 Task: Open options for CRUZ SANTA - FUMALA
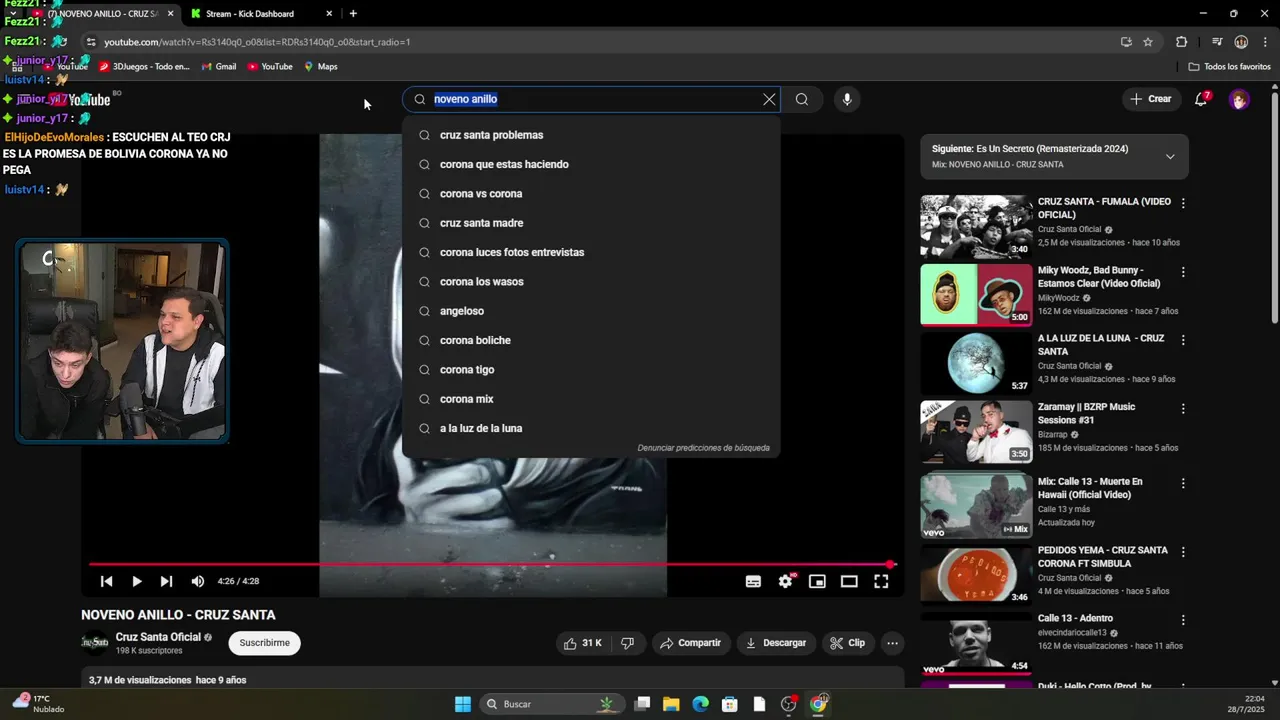[1183, 203]
